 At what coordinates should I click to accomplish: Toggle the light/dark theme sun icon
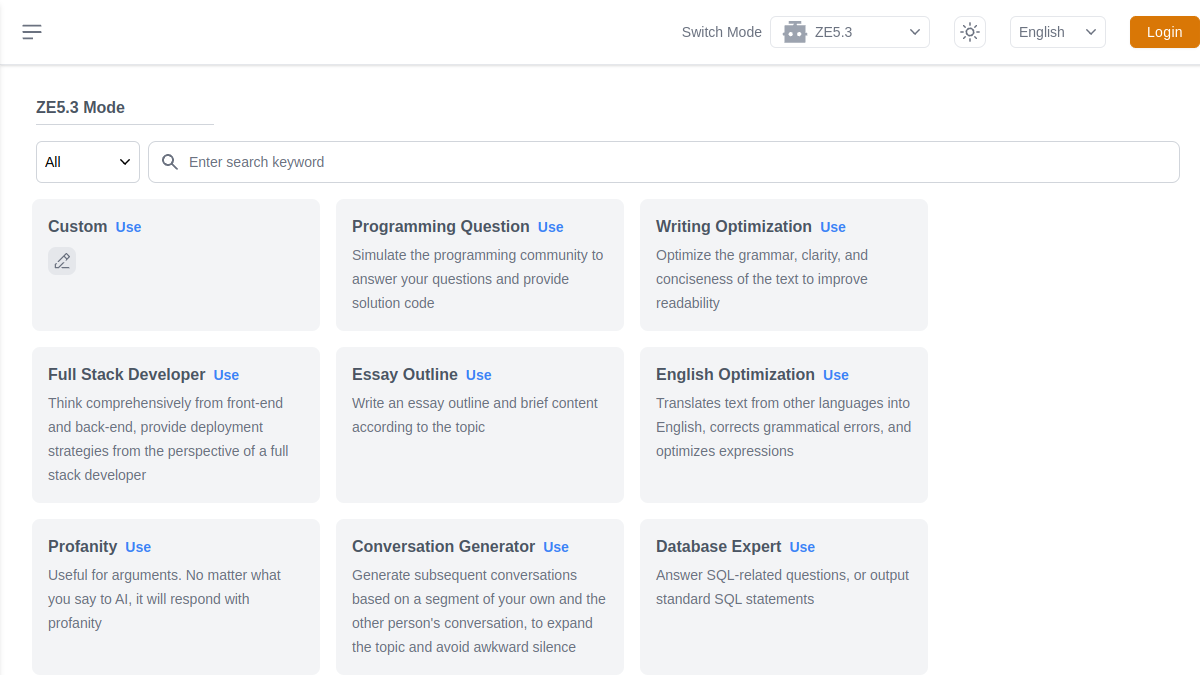(x=969, y=32)
